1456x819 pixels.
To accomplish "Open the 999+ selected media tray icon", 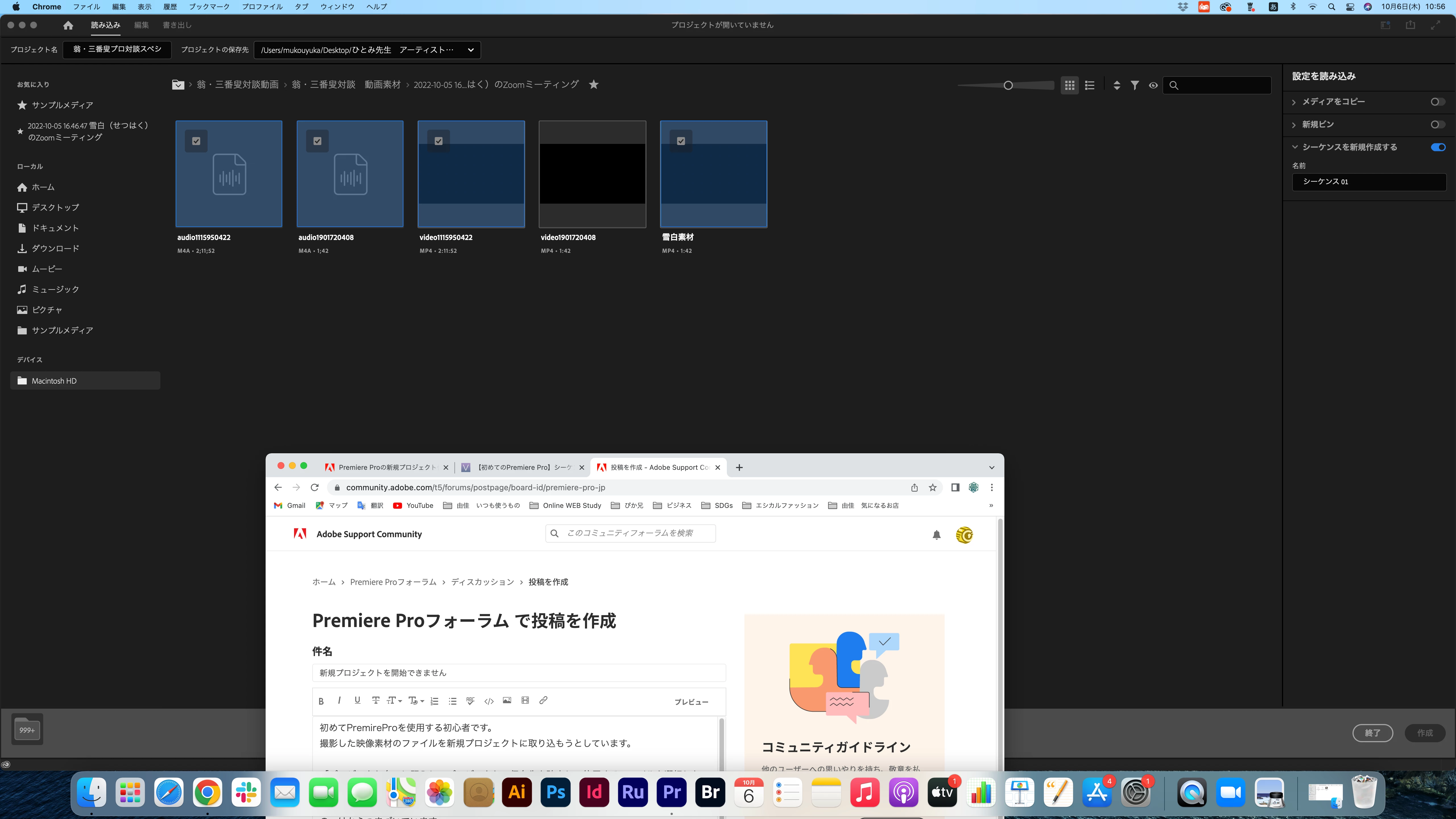I will (x=27, y=729).
